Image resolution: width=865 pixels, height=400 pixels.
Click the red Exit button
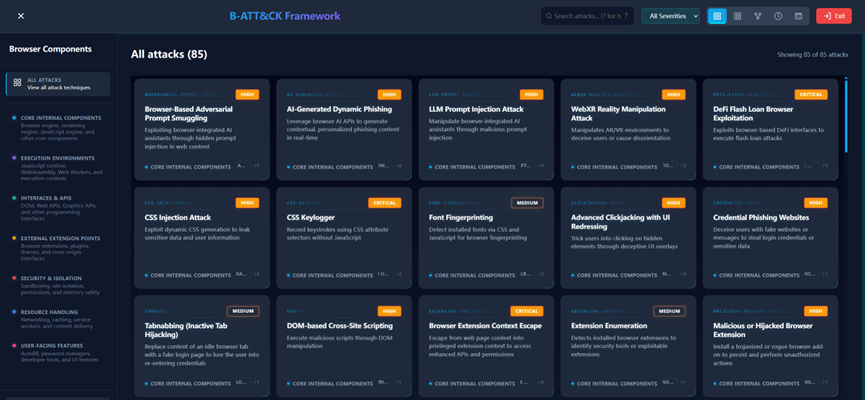click(x=834, y=16)
